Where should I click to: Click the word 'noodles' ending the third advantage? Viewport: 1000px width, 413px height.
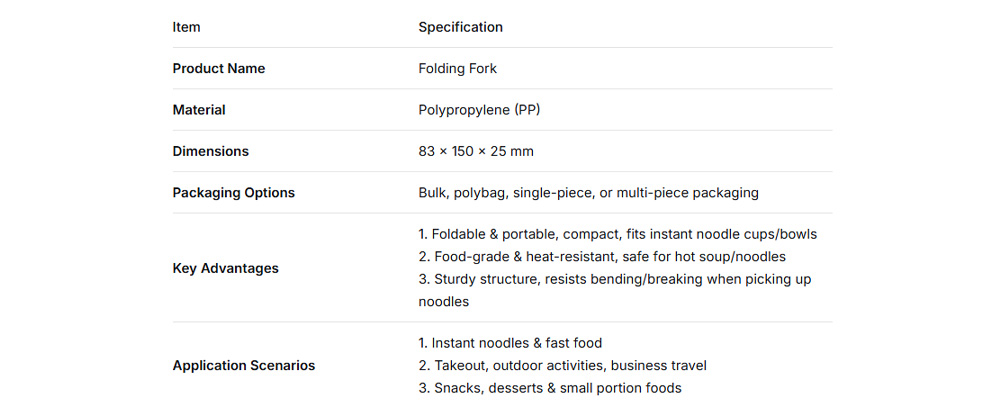443,301
